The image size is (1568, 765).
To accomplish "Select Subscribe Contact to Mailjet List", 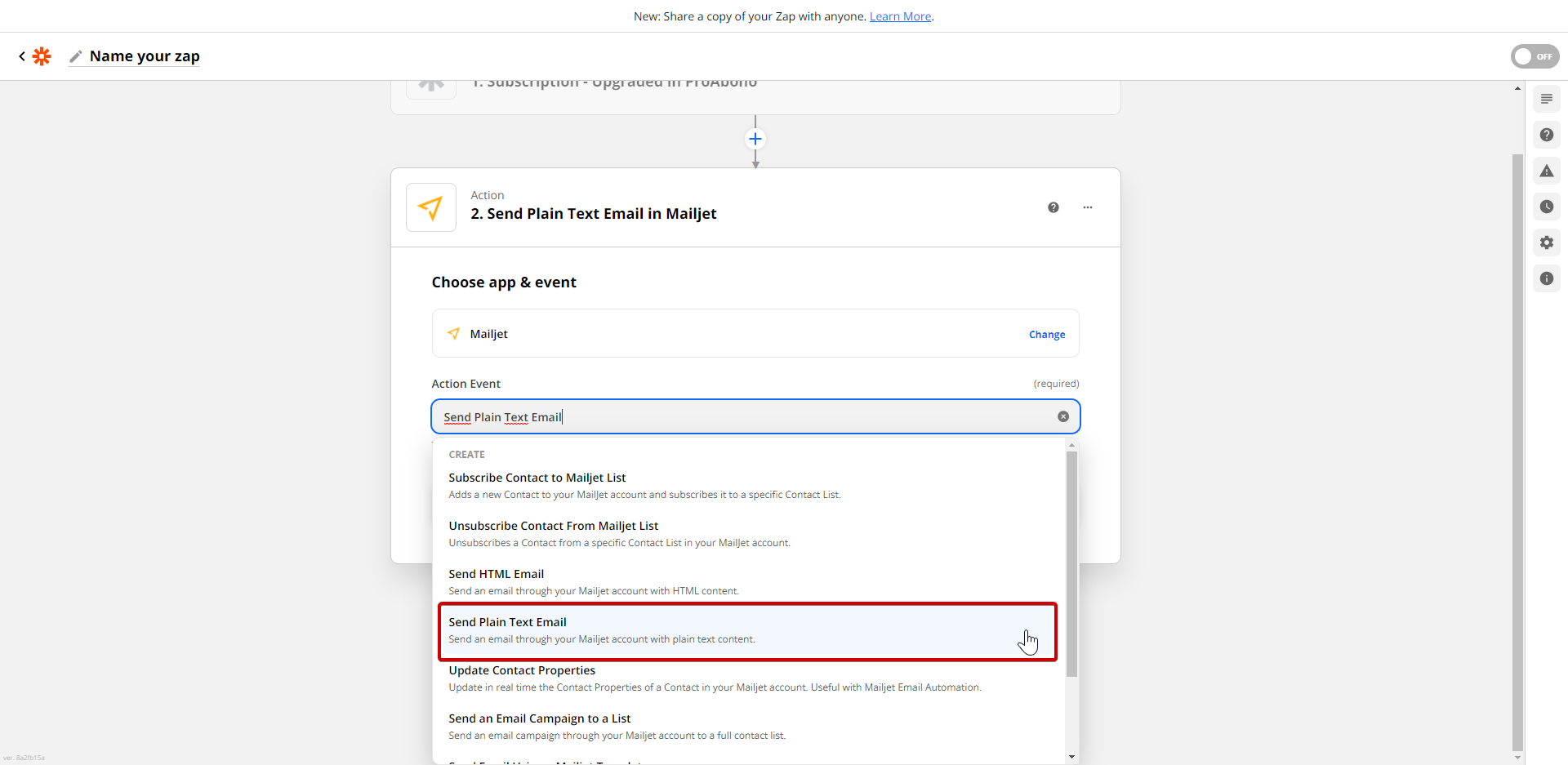I will tap(747, 485).
